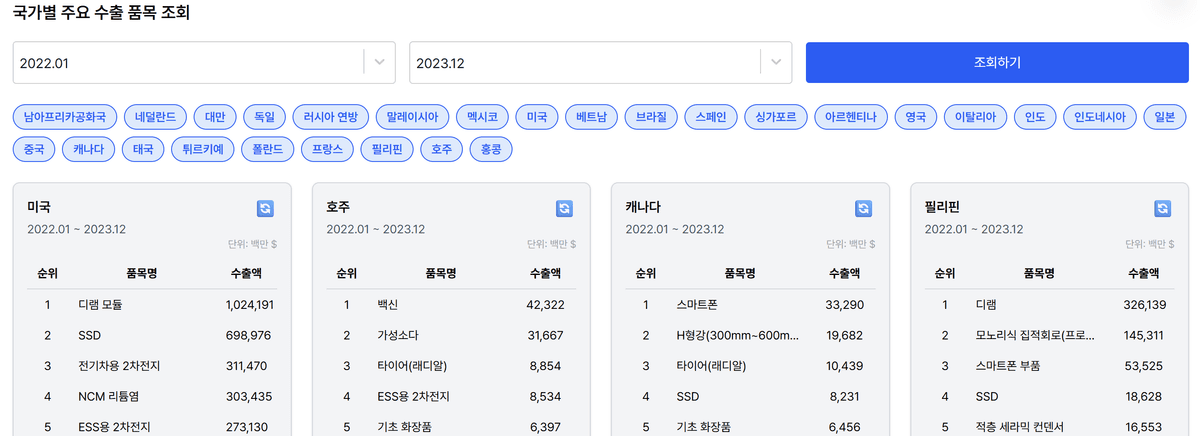Select the 인도 country tag
This screenshot has height=436, width=1200.
[1035, 117]
